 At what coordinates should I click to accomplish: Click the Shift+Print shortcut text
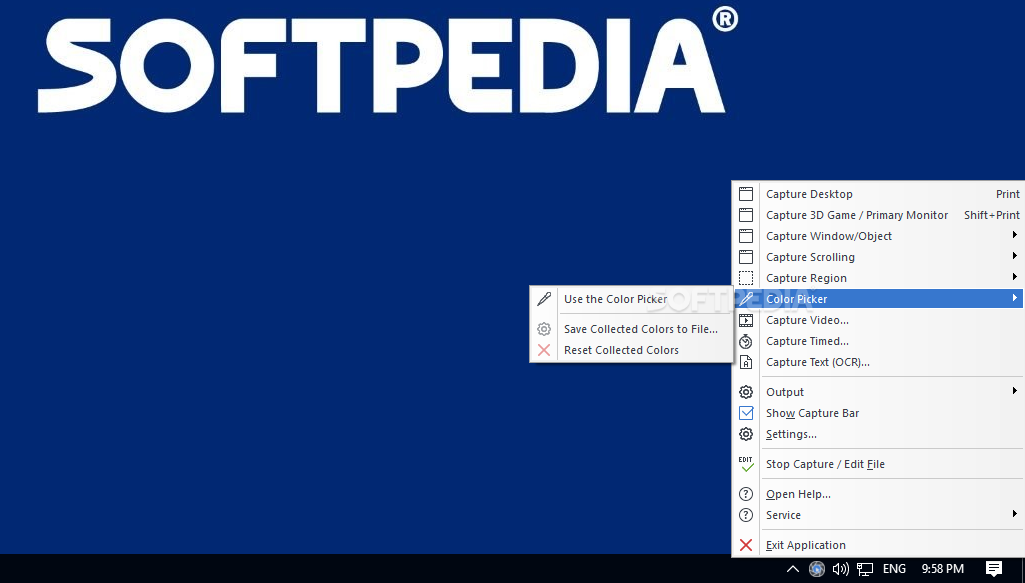[x=992, y=215]
